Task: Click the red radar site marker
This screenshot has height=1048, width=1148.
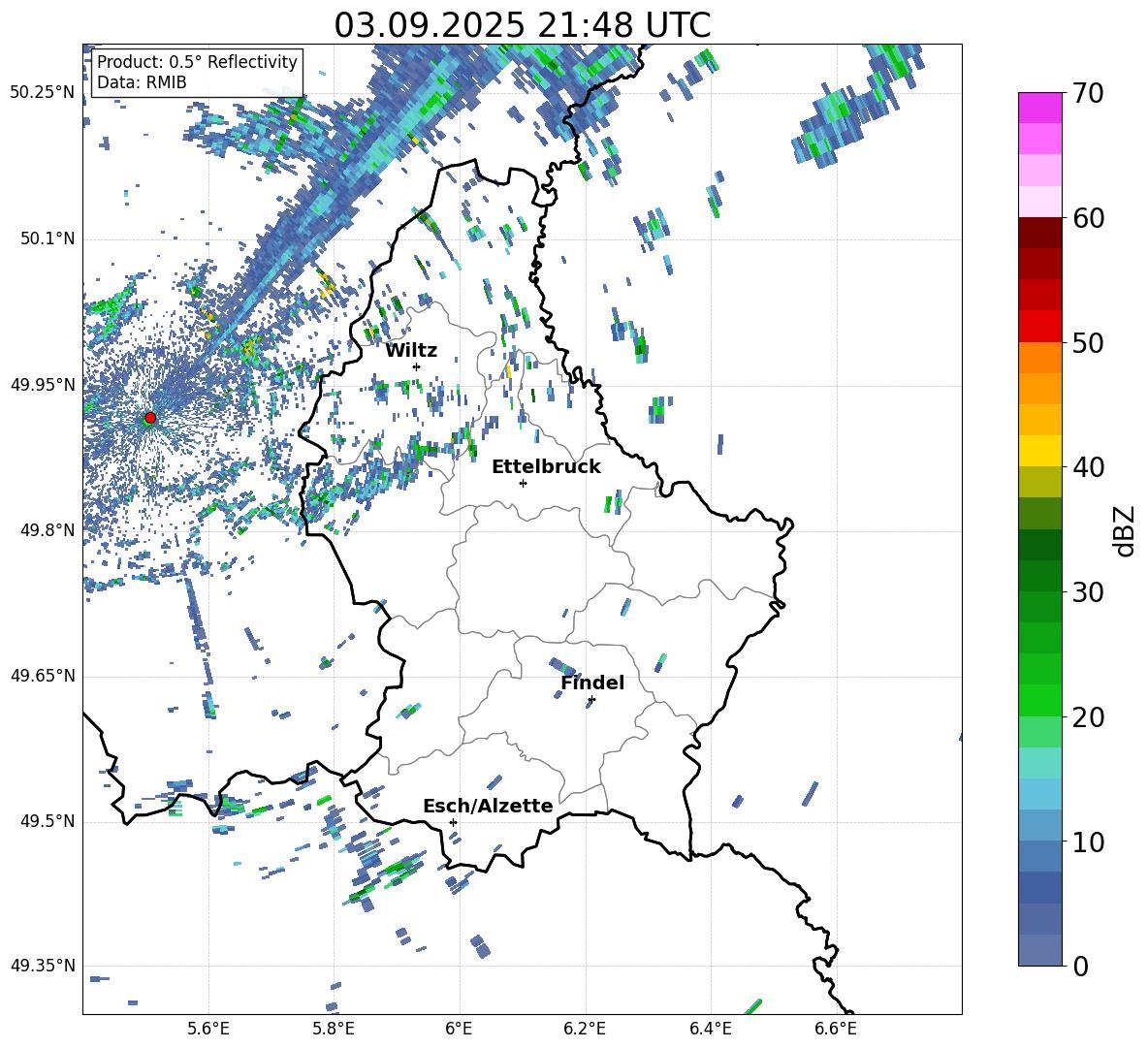Action: tap(150, 418)
